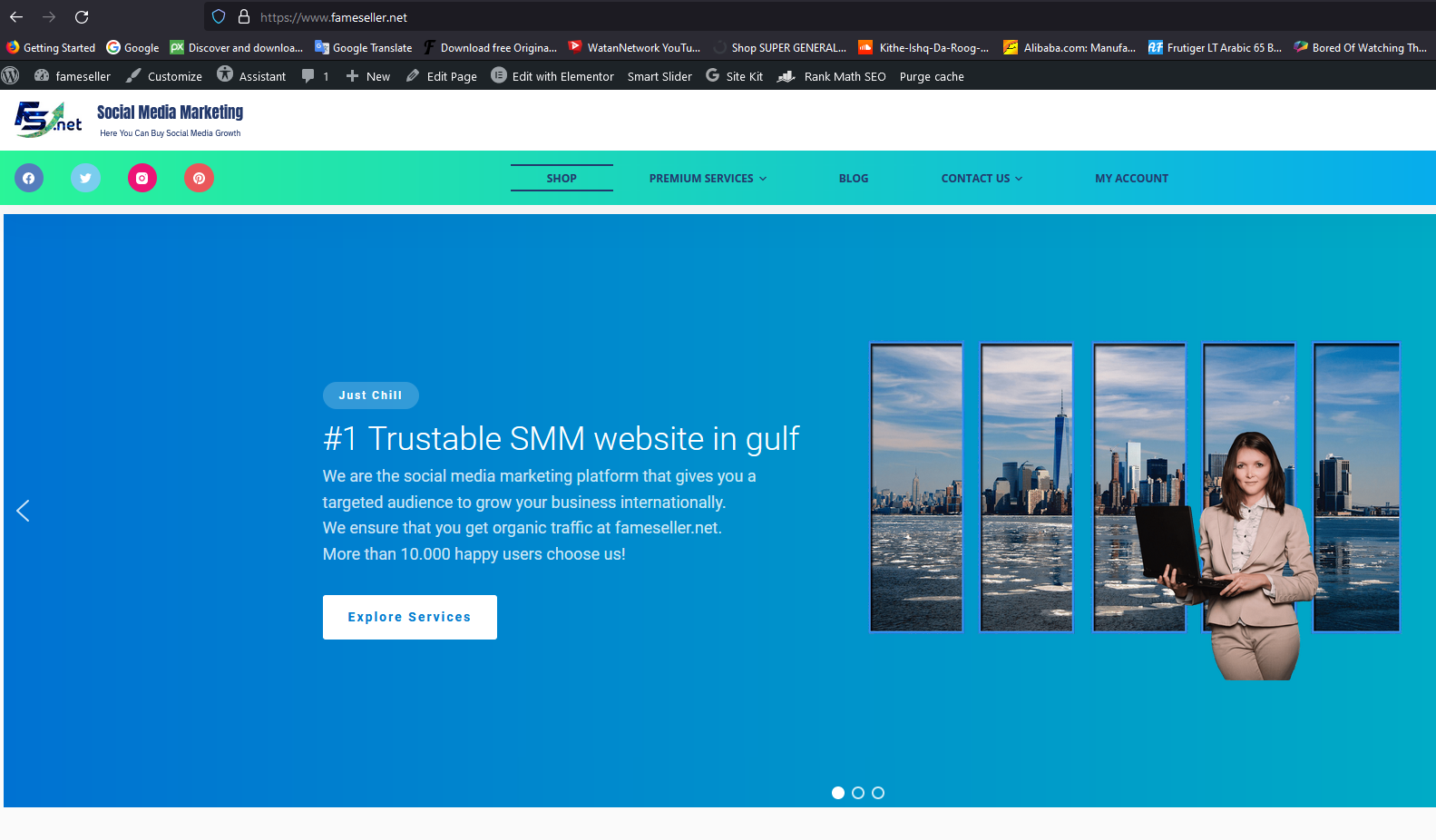Click Edit Page in admin bar
This screenshot has width=1436, height=840.
442,76
